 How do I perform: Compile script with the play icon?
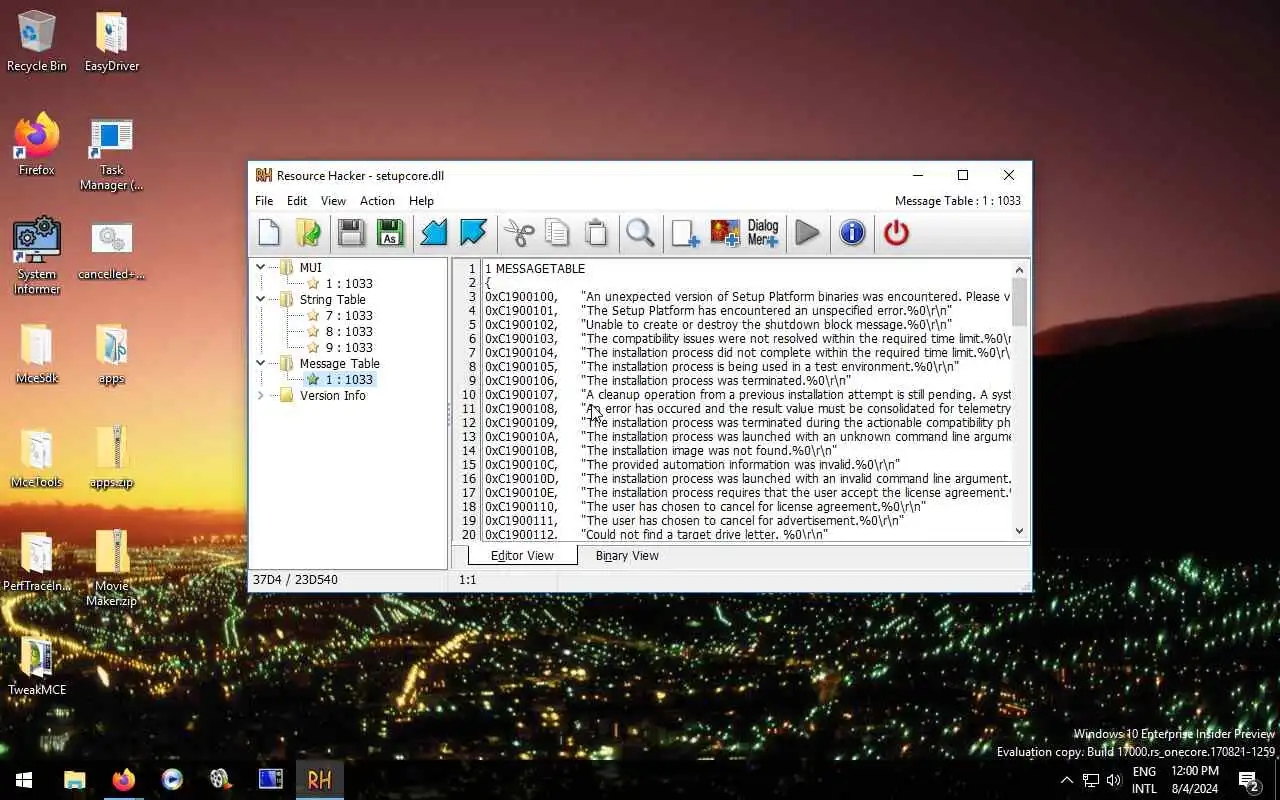tap(807, 233)
